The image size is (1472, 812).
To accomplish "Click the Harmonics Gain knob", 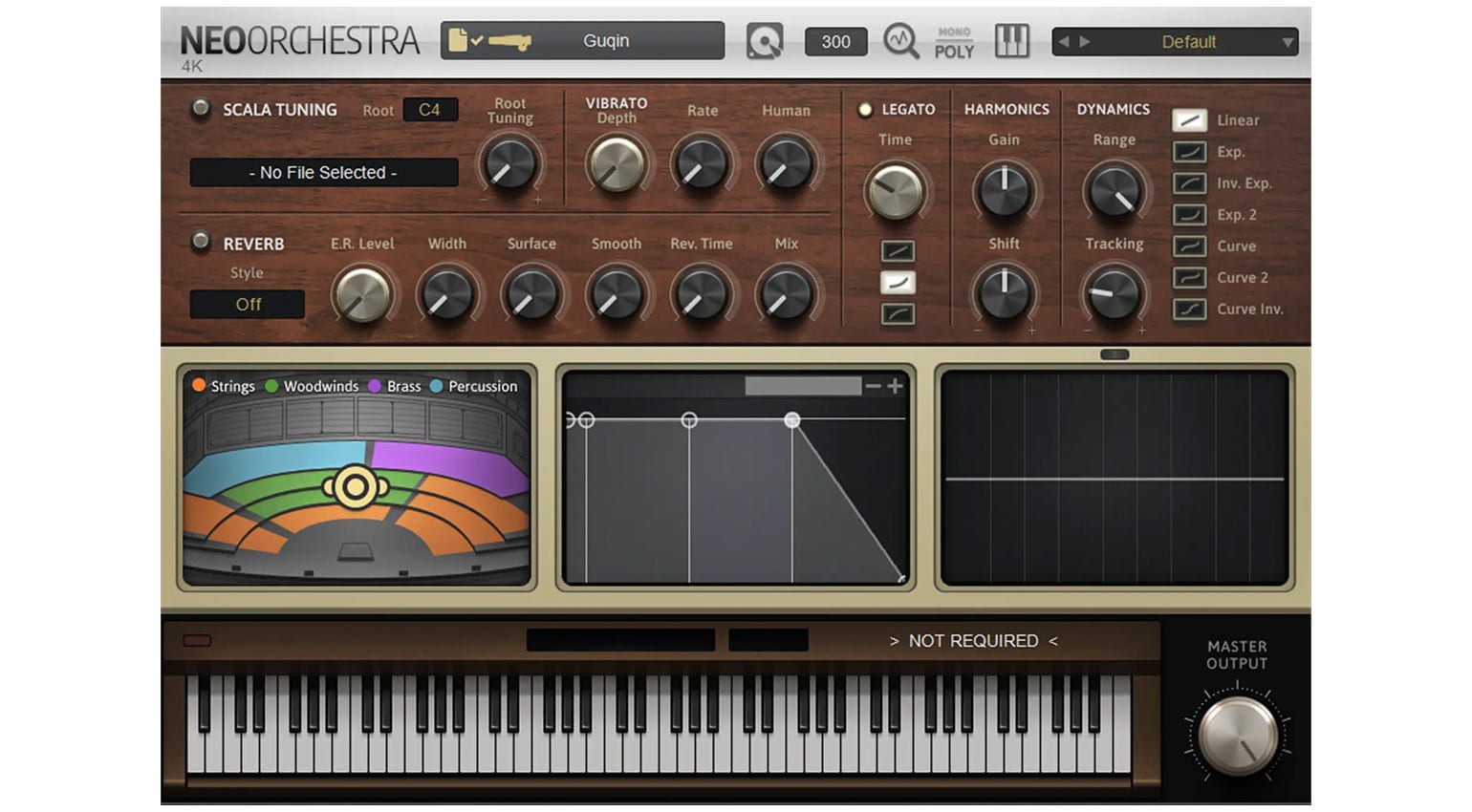I will (x=1004, y=191).
